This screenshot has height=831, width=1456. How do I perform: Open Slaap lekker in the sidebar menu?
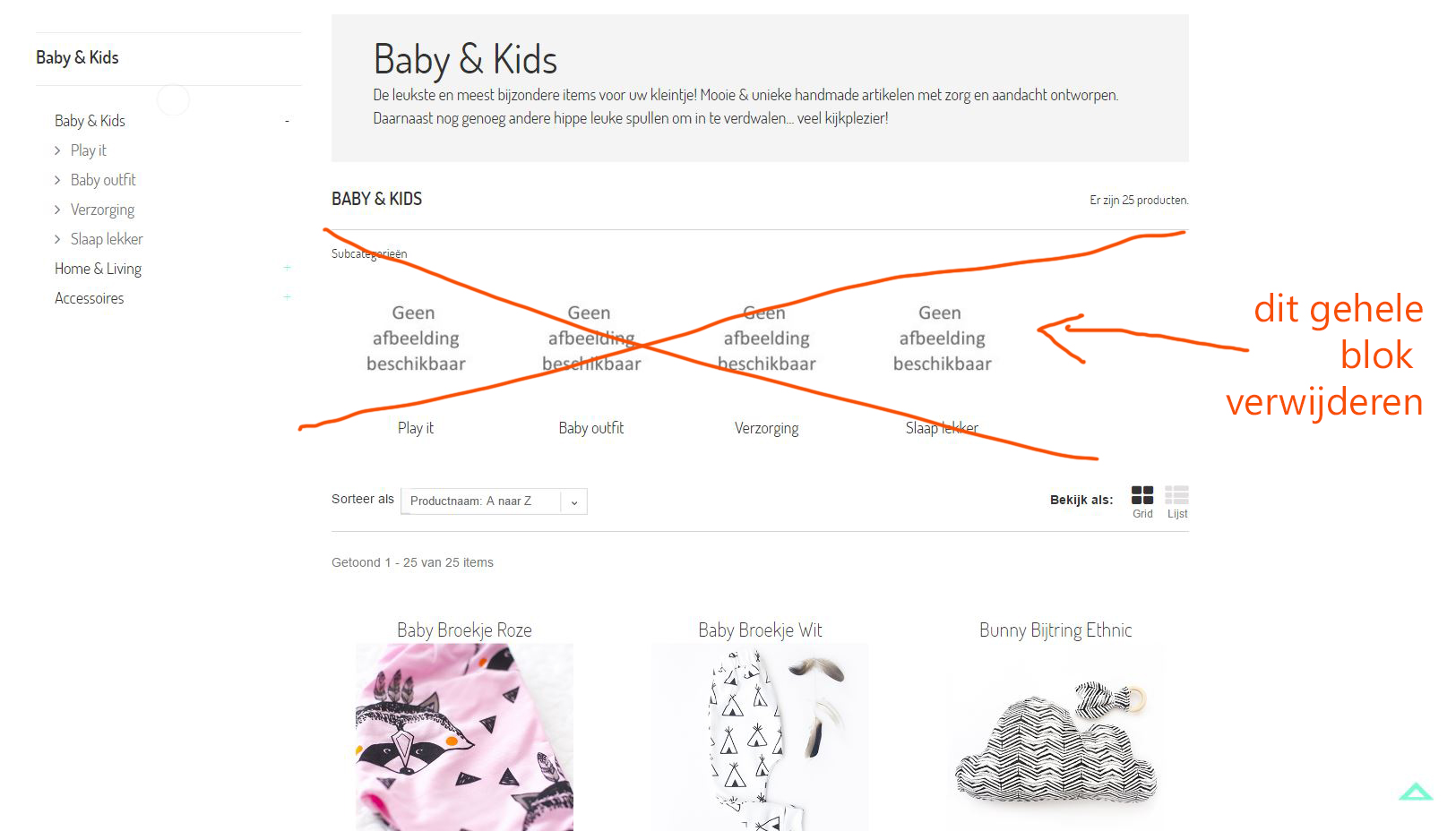(107, 239)
